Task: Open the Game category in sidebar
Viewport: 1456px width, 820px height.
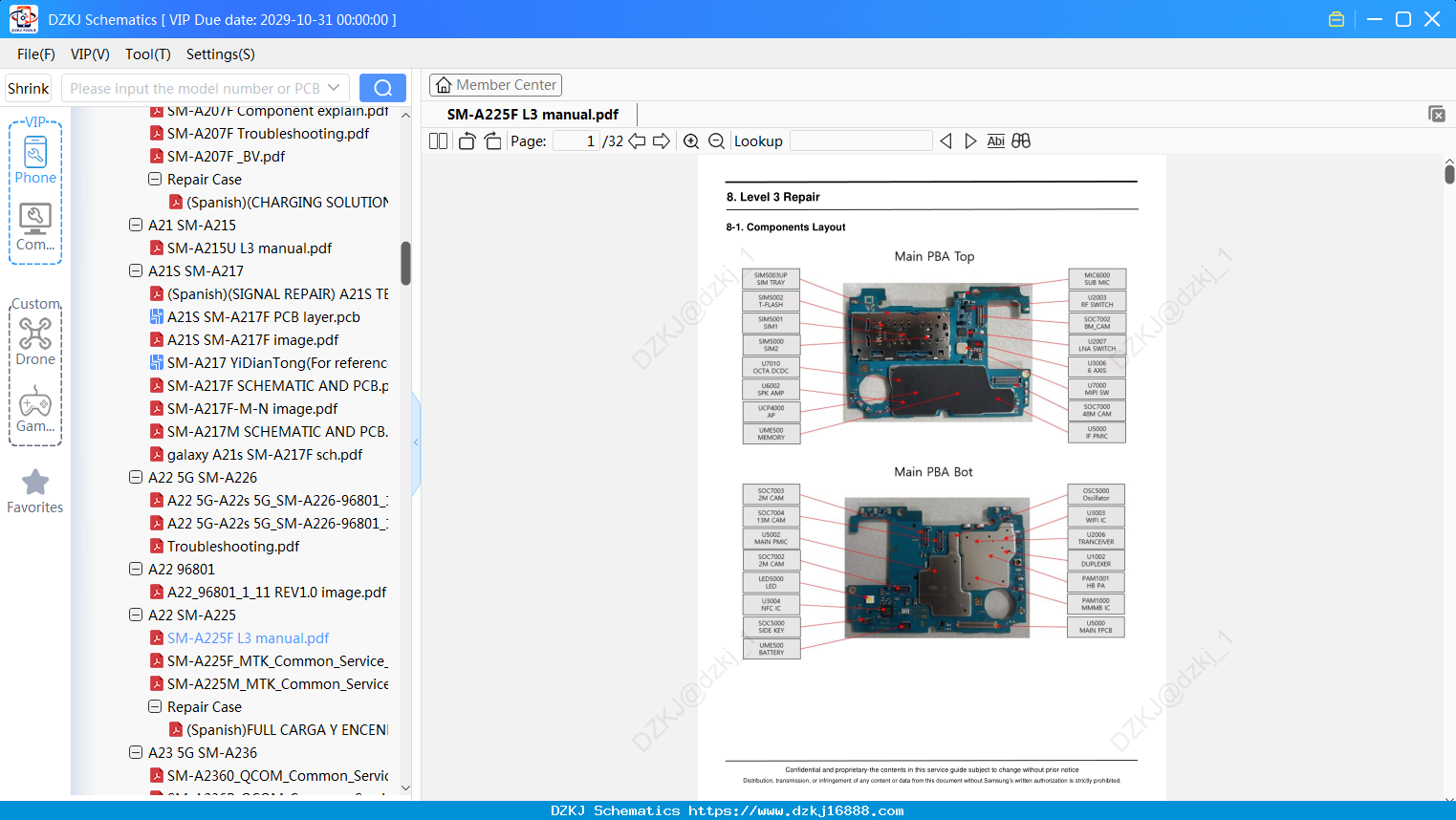Action: pyautogui.click(x=35, y=409)
